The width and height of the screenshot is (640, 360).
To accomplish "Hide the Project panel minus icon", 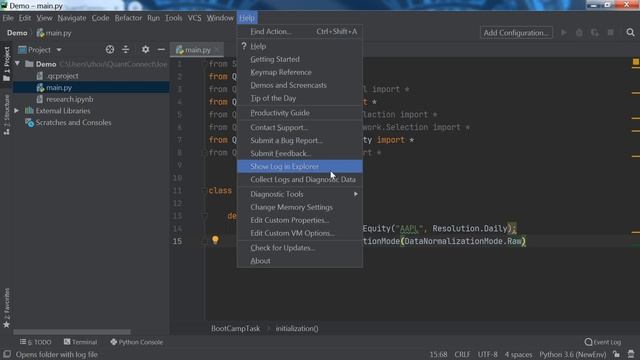I will (161, 50).
